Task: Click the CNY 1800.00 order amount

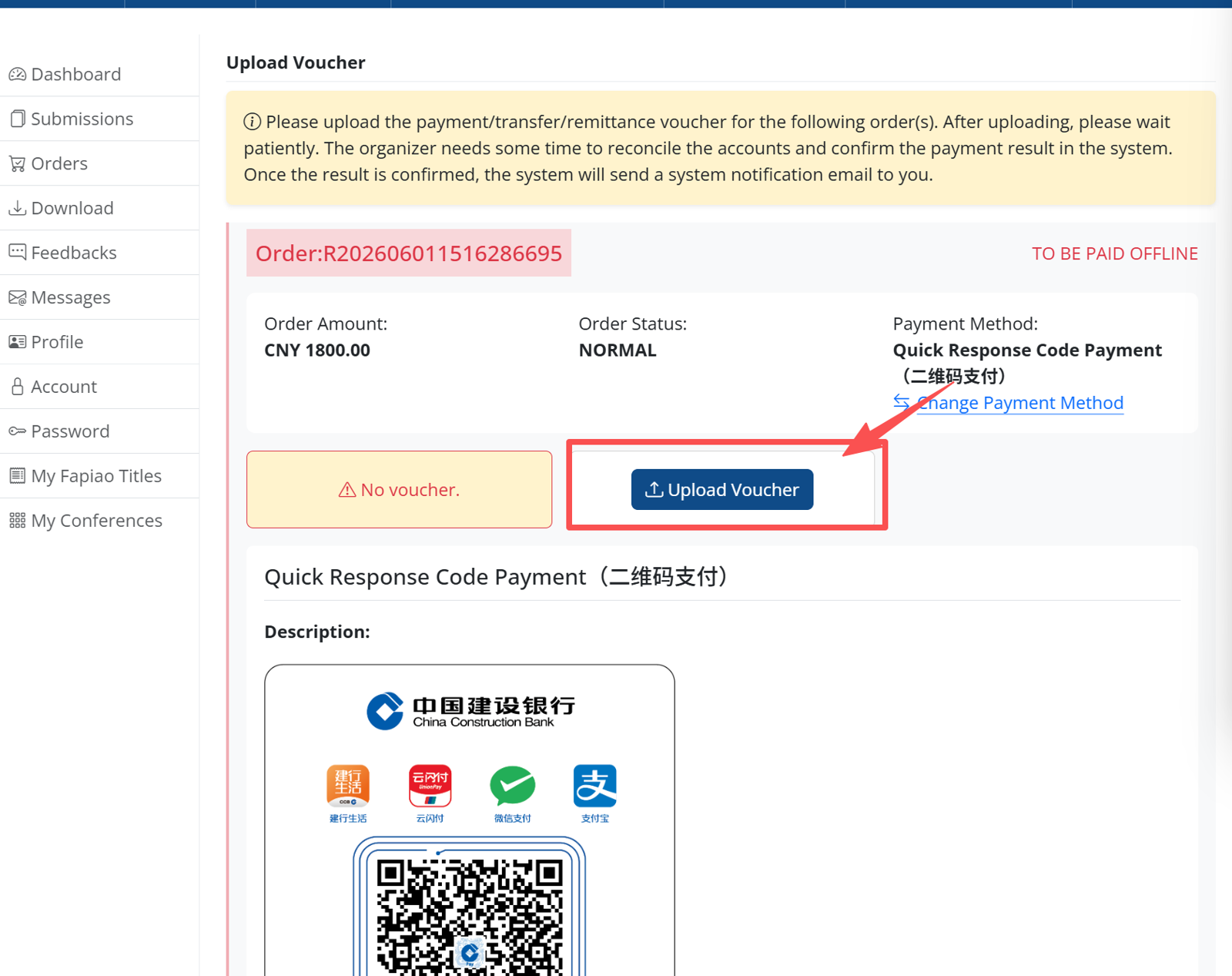Action: (317, 350)
